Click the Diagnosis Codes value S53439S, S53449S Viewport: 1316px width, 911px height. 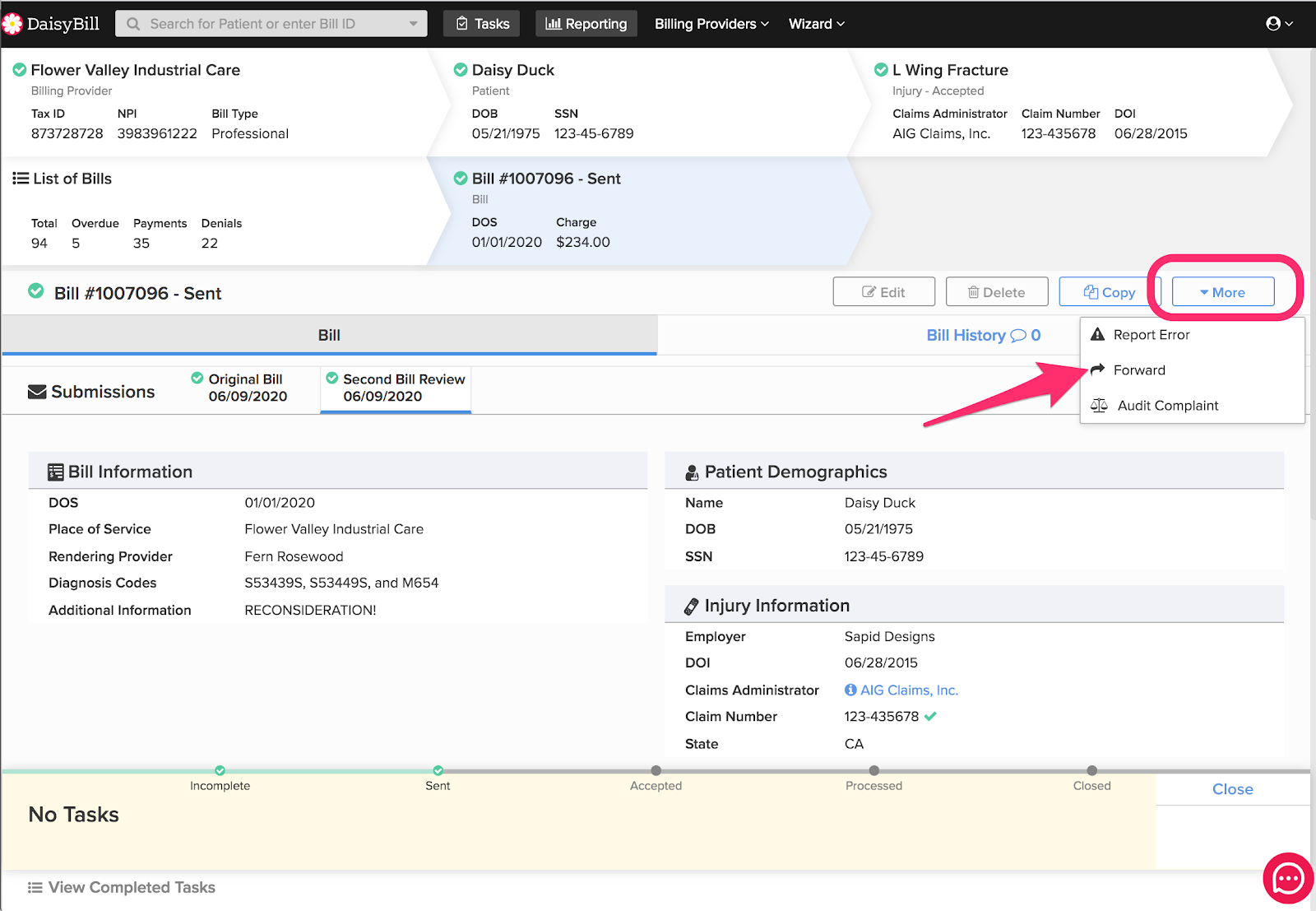point(341,583)
